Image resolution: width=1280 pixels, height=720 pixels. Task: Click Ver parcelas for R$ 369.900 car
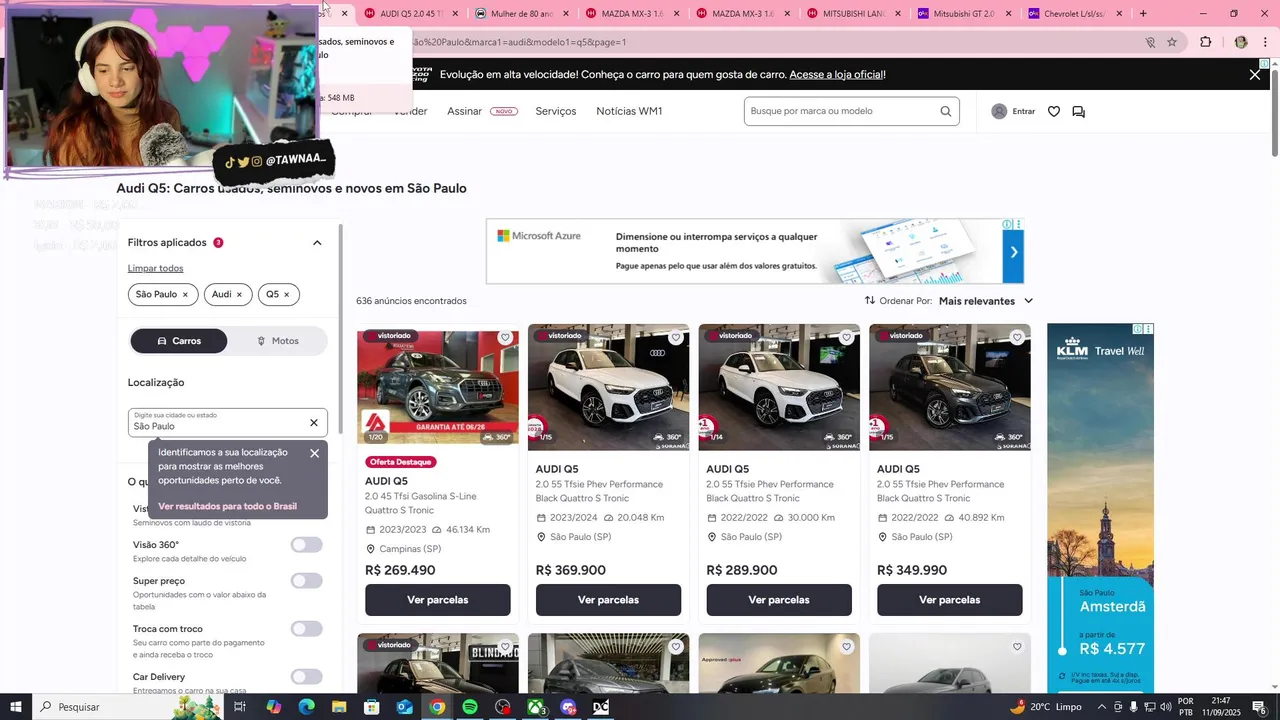point(608,600)
